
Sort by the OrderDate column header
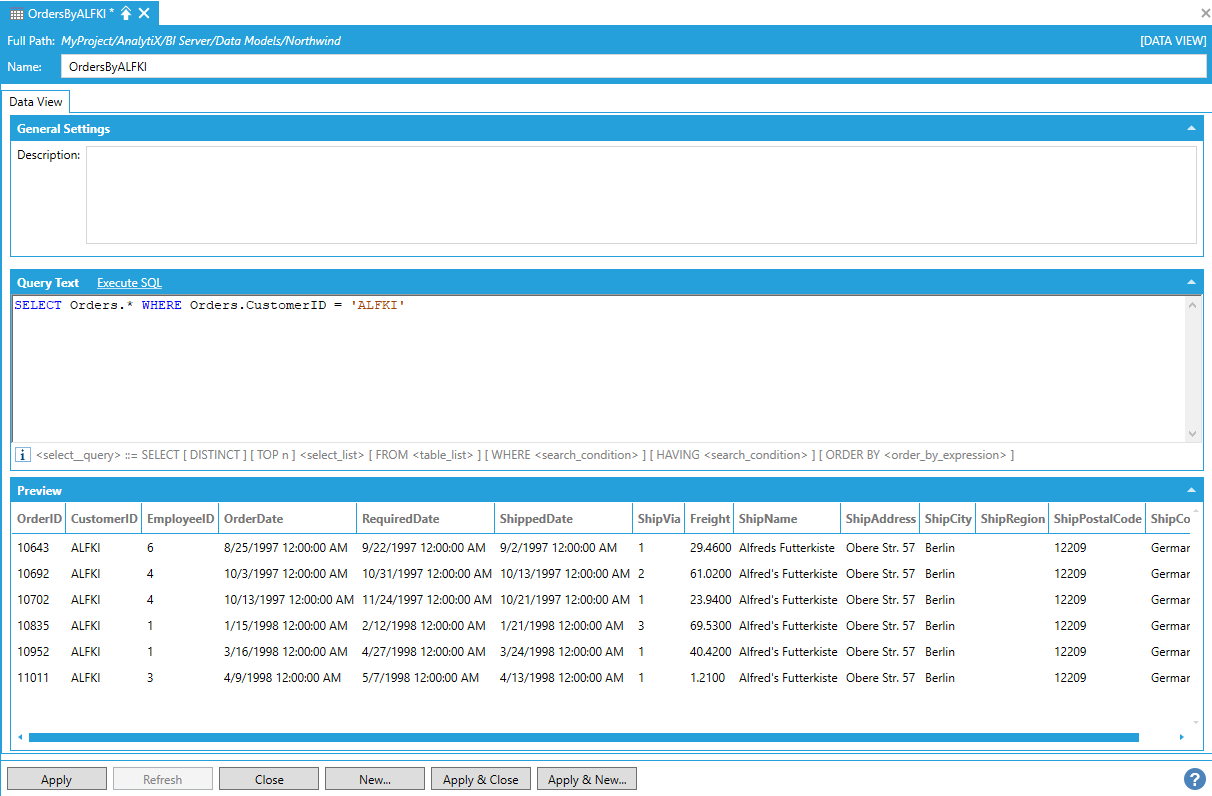[x=286, y=519]
